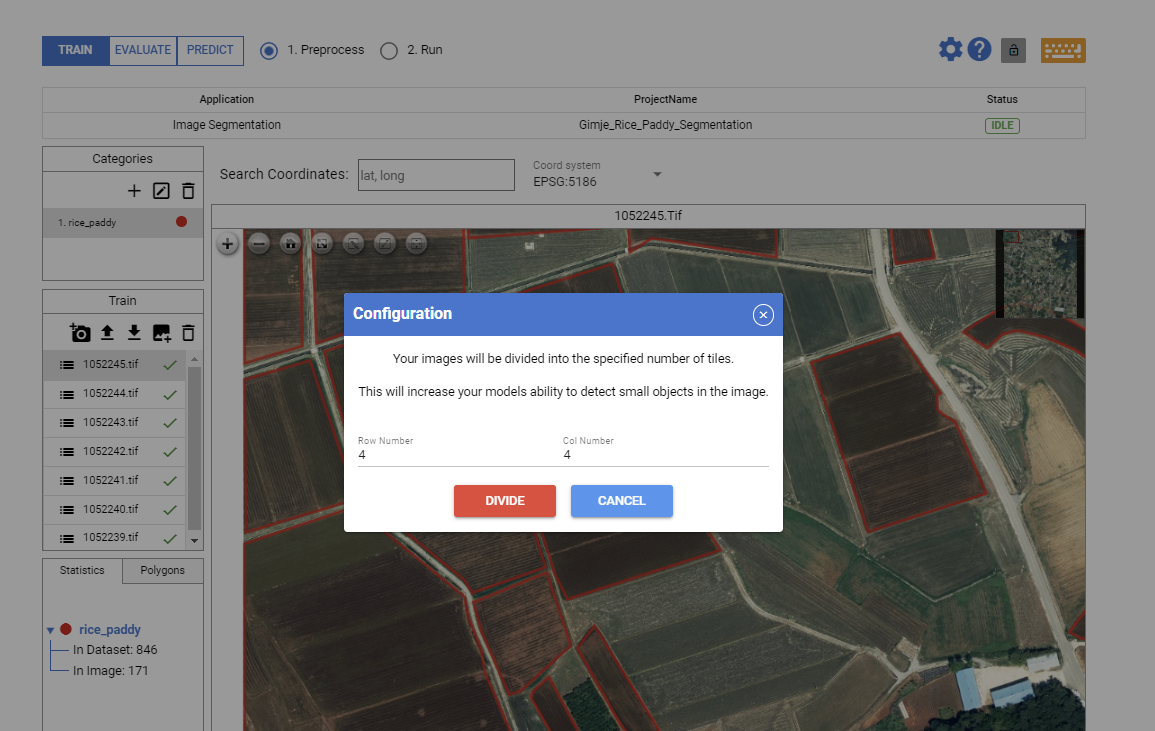The image size is (1155, 731).
Task: Zoom into the map with the plus icon
Action: (x=227, y=243)
